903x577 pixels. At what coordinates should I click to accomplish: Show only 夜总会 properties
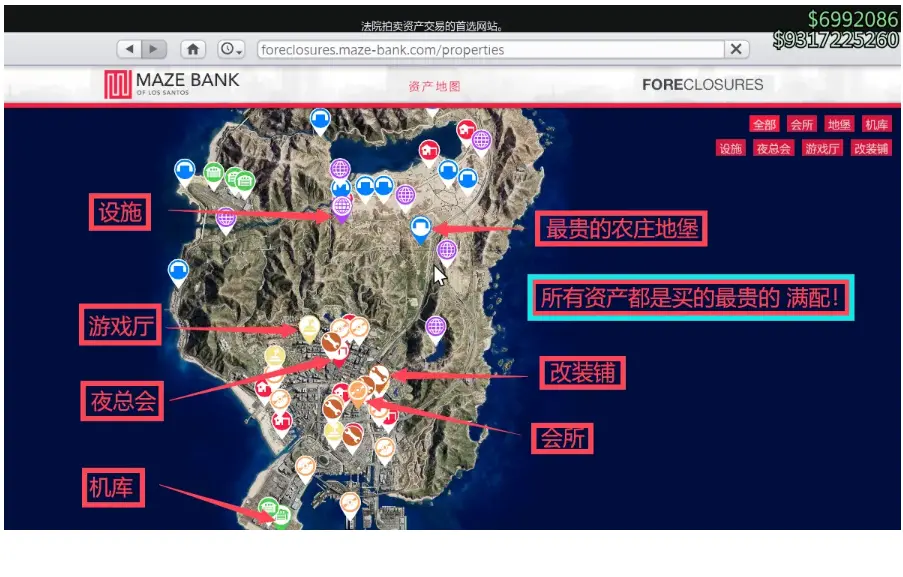[773, 149]
